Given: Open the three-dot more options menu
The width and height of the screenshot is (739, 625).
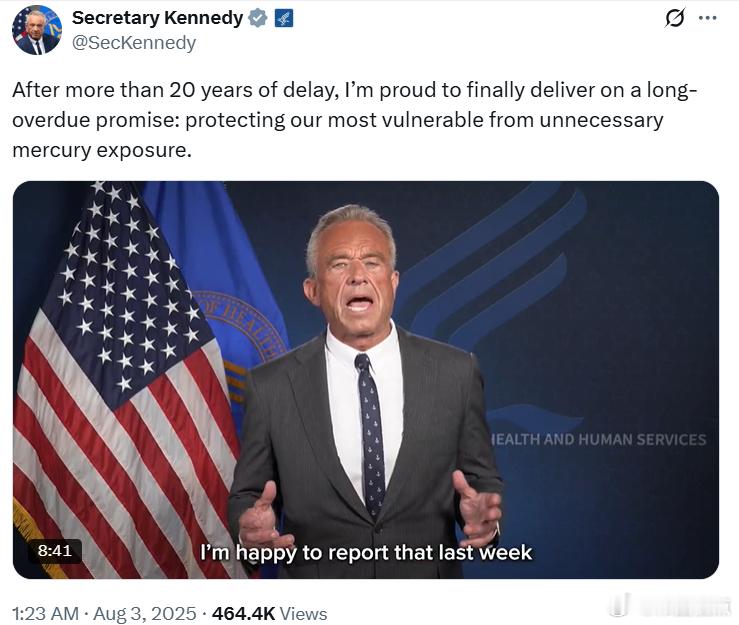Looking at the screenshot, I should pyautogui.click(x=707, y=18).
